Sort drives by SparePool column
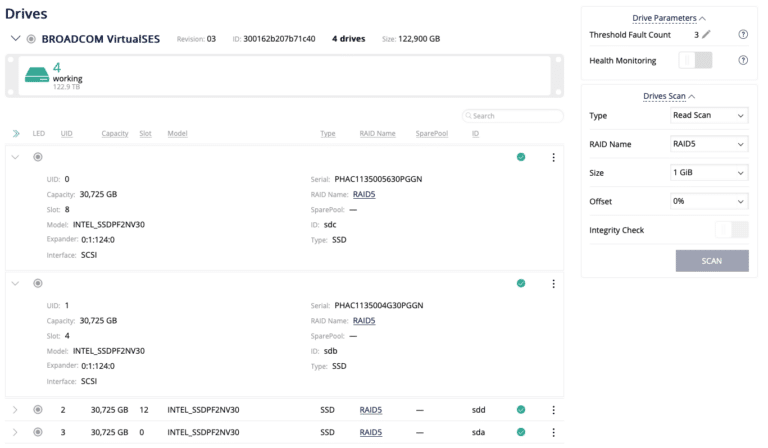The height and width of the screenshot is (448, 768). pyautogui.click(x=432, y=133)
